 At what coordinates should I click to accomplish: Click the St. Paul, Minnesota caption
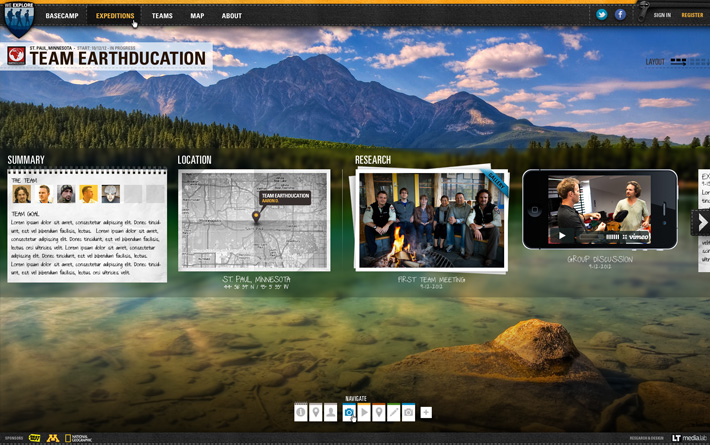pyautogui.click(x=256, y=279)
